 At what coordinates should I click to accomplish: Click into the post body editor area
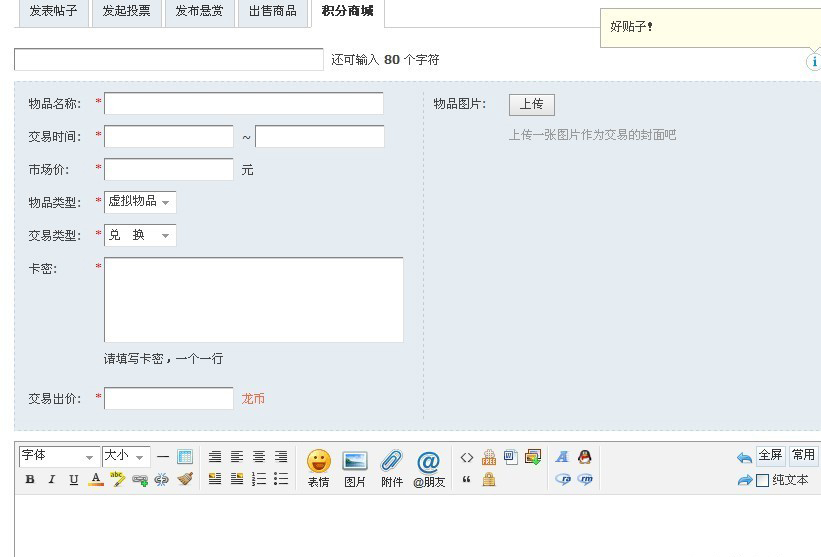(x=417, y=526)
